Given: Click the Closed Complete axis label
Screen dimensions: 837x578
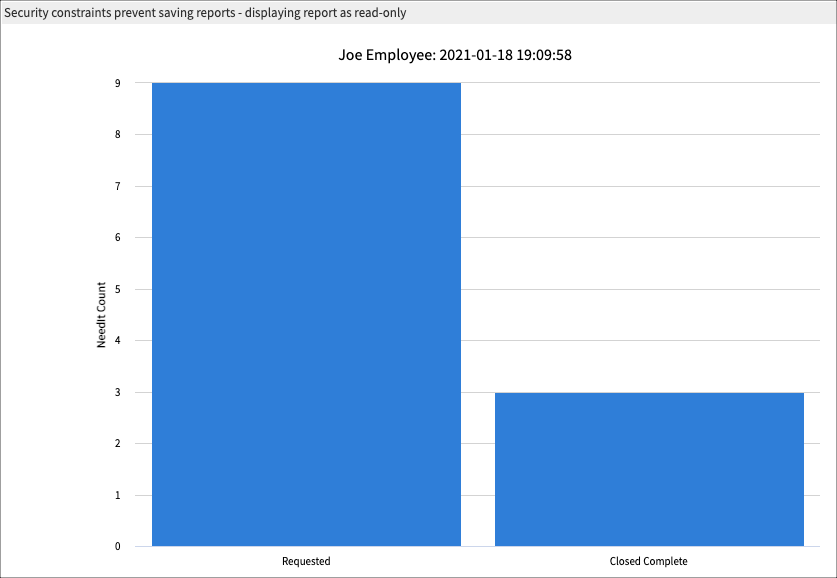Looking at the screenshot, I should pyautogui.click(x=648, y=561).
